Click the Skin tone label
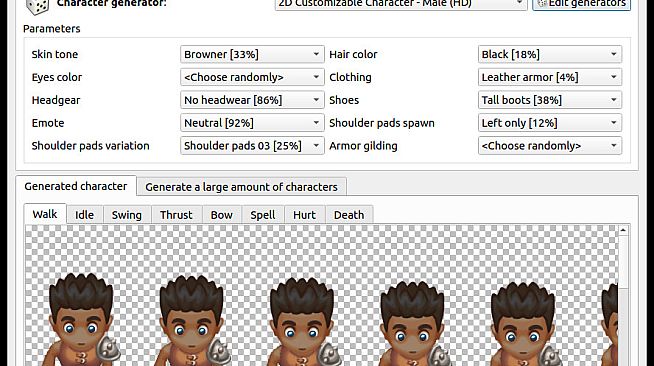 tap(55, 54)
